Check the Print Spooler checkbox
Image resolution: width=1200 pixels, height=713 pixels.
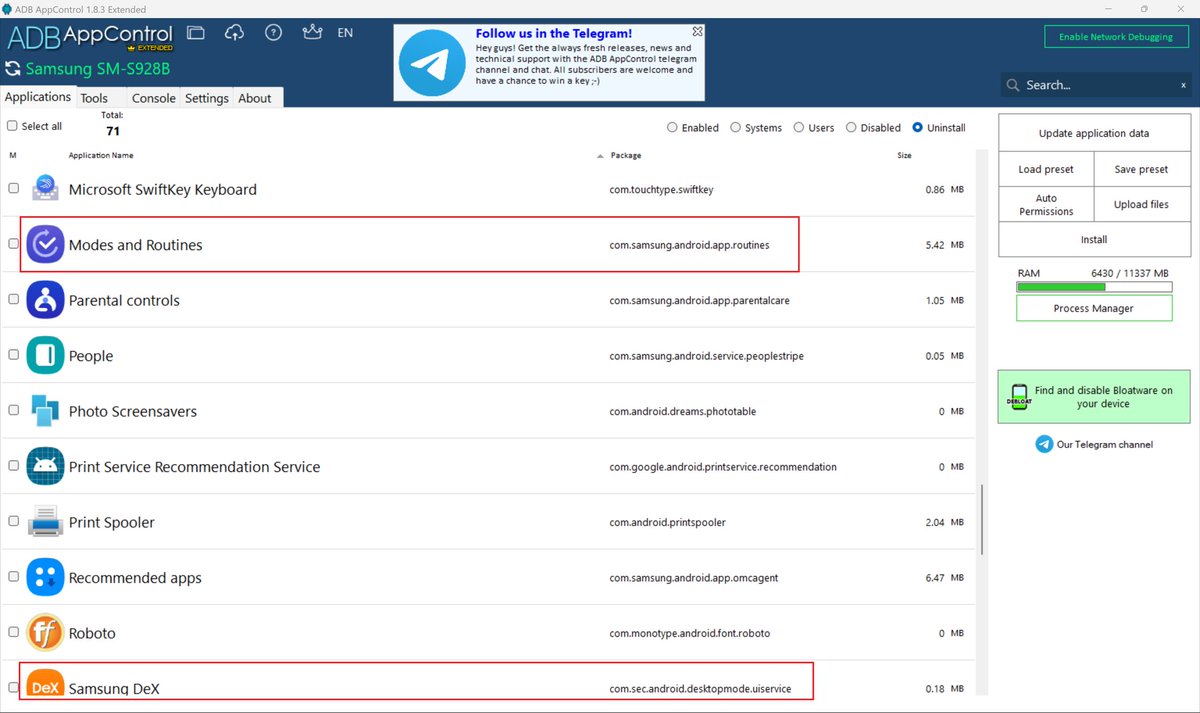click(x=14, y=521)
